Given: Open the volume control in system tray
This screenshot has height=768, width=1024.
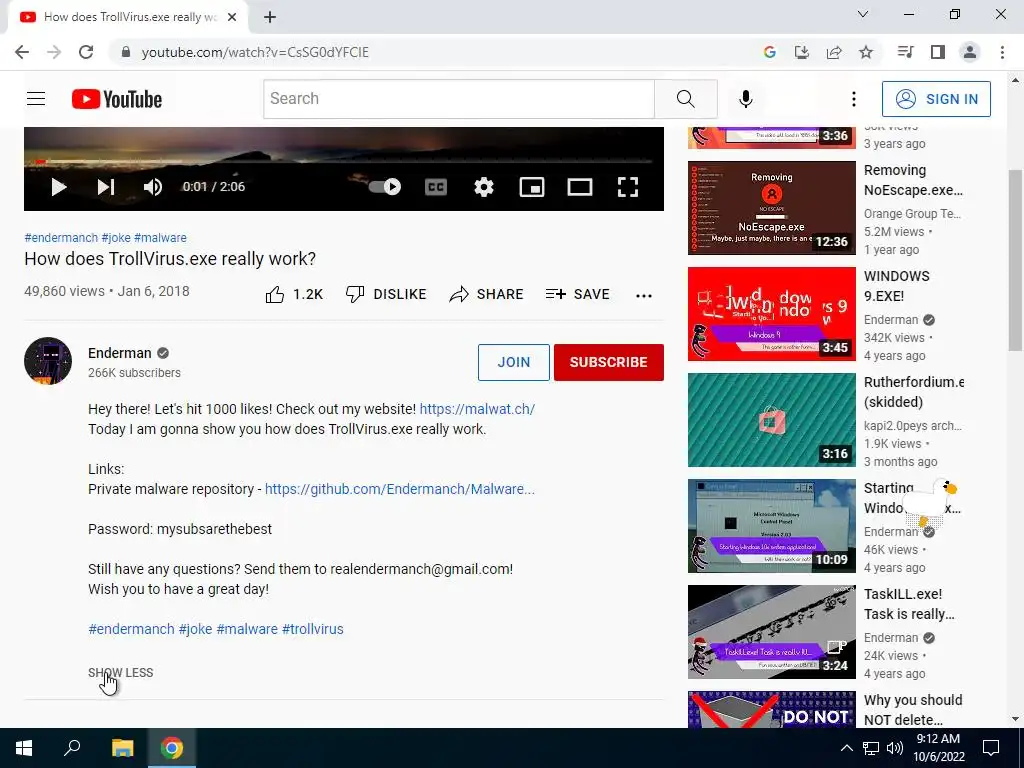Looking at the screenshot, I should tap(895, 748).
